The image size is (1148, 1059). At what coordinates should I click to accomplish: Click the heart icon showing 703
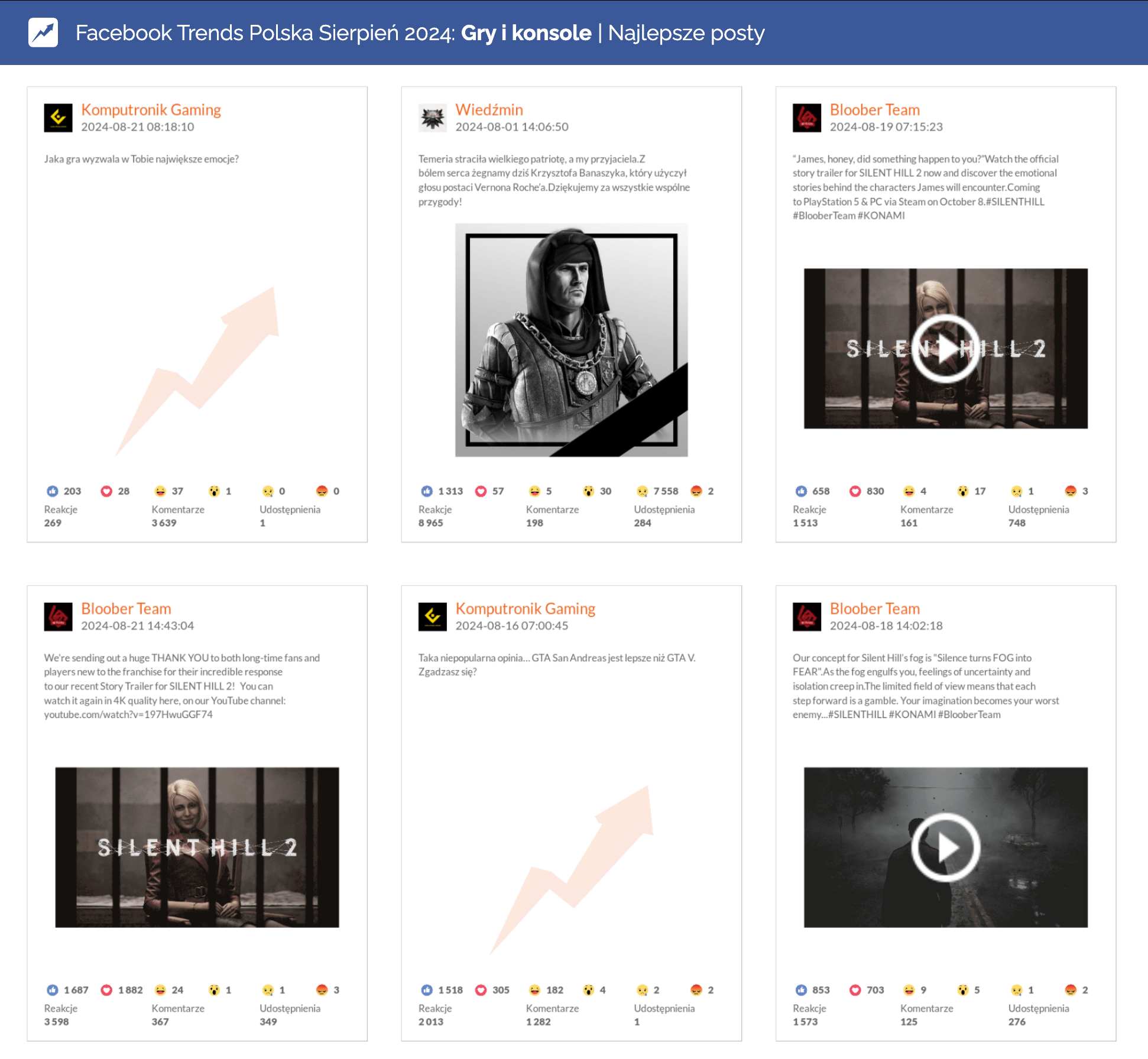point(855,990)
